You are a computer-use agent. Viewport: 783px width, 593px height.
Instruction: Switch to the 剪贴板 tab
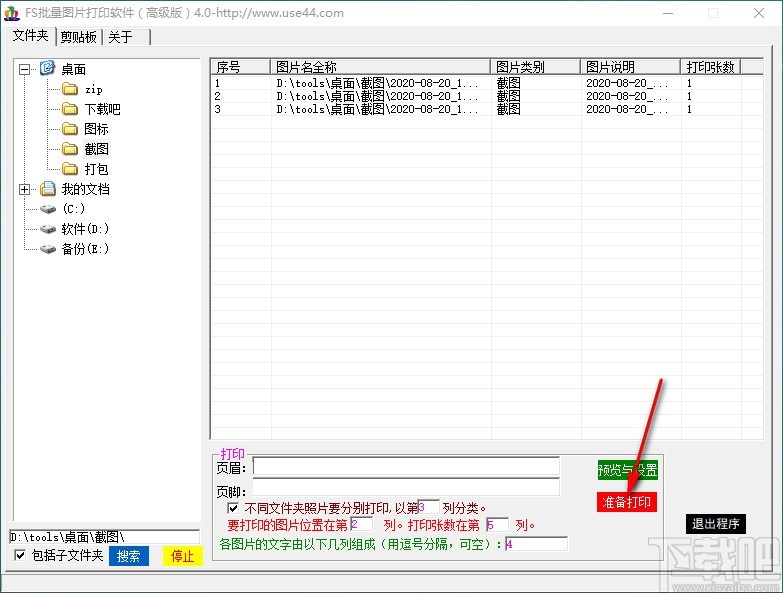click(78, 37)
